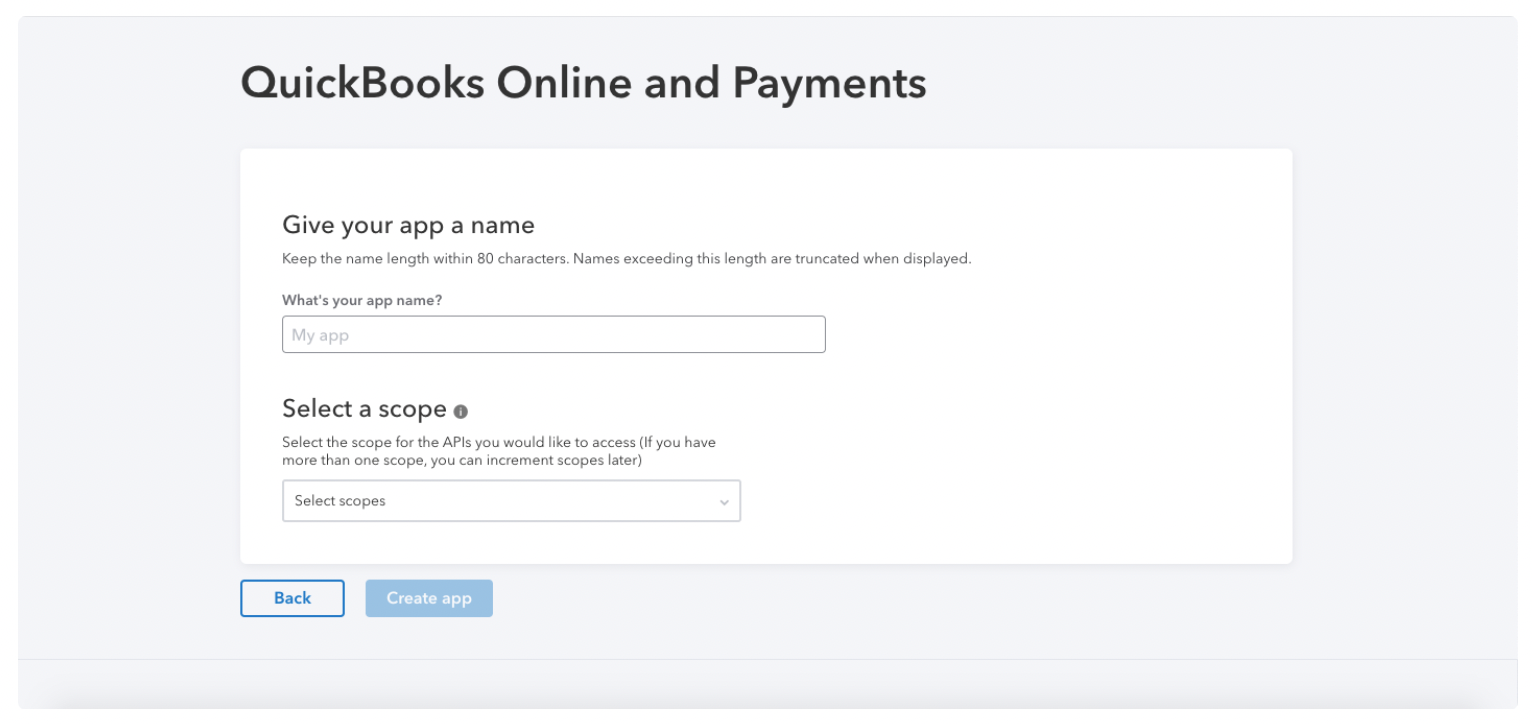Image resolution: width=1532 pixels, height=724 pixels.
Task: Click the "Select a scope" heading text
Action: point(364,409)
